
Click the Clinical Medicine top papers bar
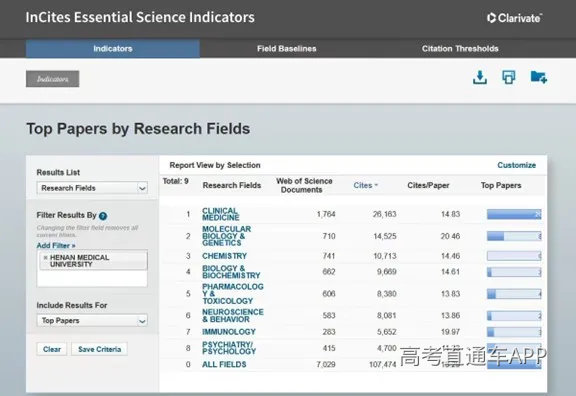[x=514, y=214]
